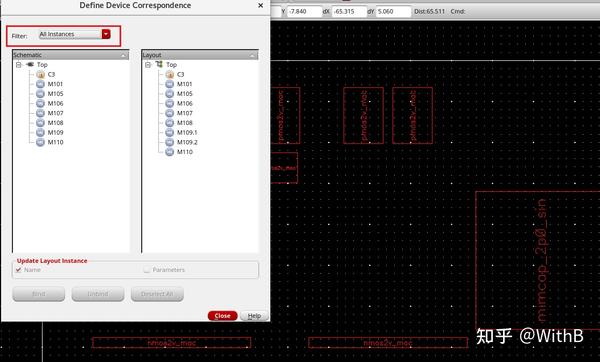Select C3 capacitor icon in Schematic tree
Image resolution: width=600 pixels, height=362 pixels.
41,75
